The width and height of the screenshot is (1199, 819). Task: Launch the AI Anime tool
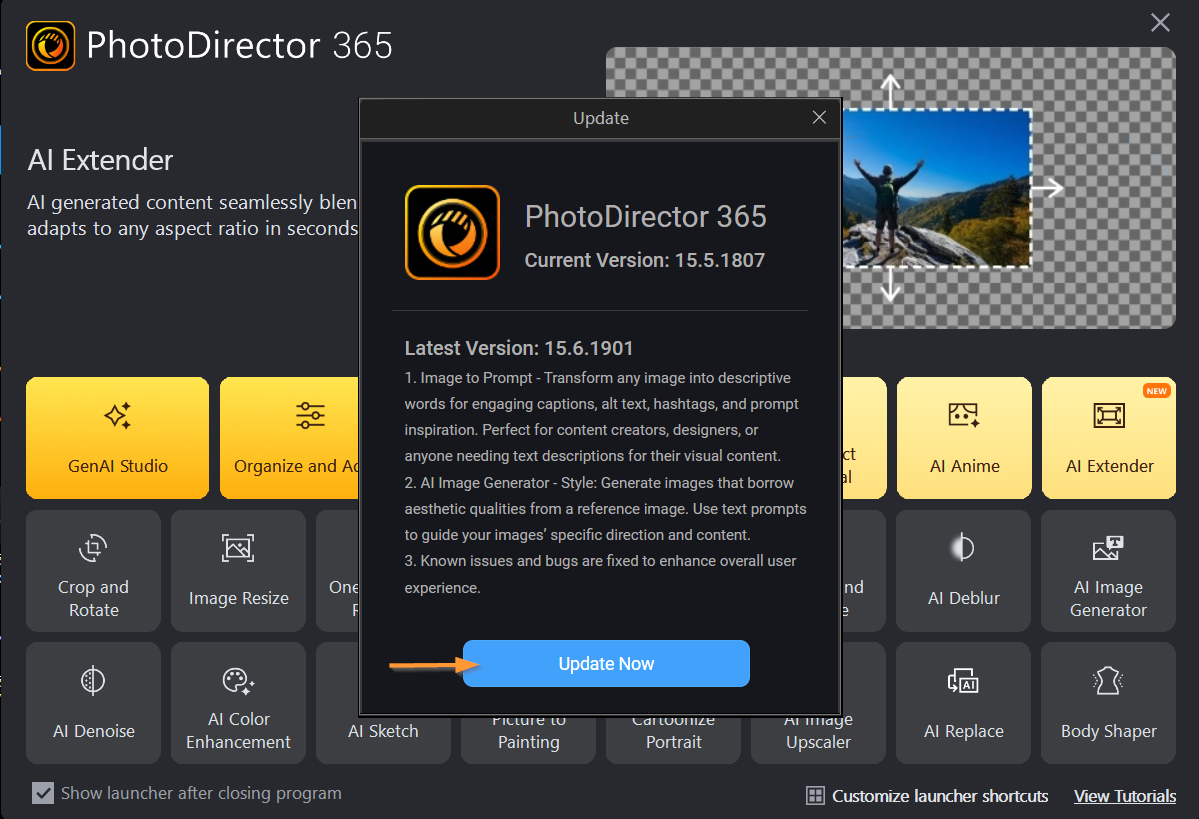pyautogui.click(x=963, y=437)
